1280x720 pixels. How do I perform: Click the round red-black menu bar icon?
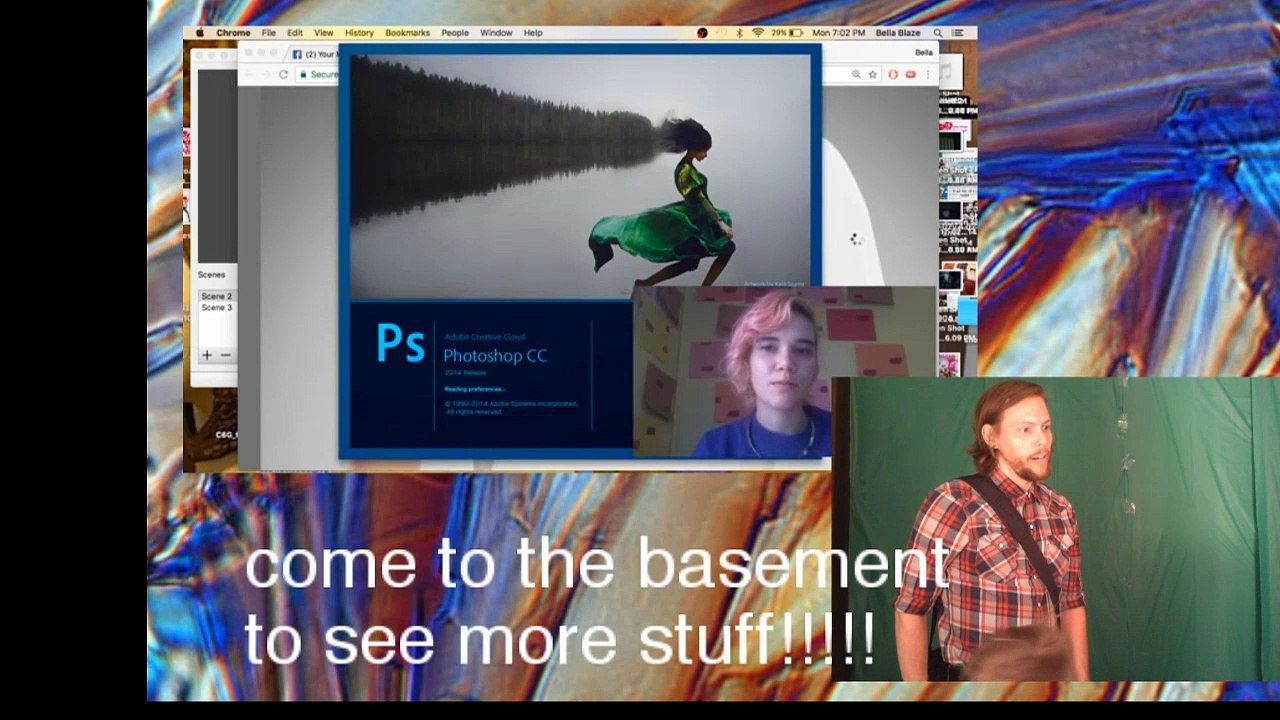click(703, 33)
